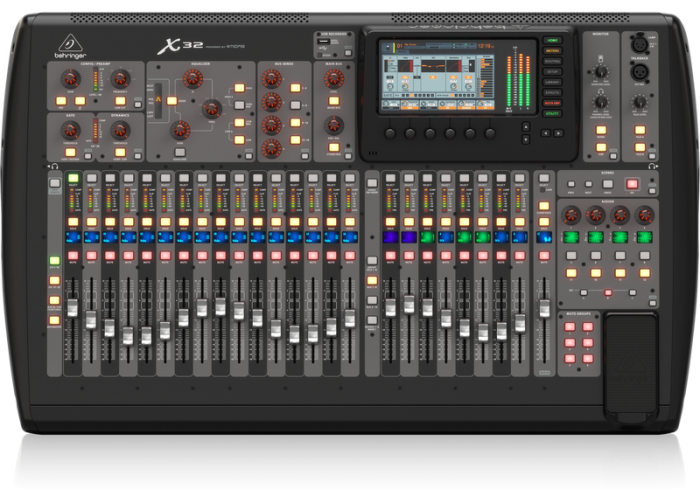Click the Gate Threshold knob
Image resolution: width=700 pixels, height=500 pixels.
click(x=71, y=130)
